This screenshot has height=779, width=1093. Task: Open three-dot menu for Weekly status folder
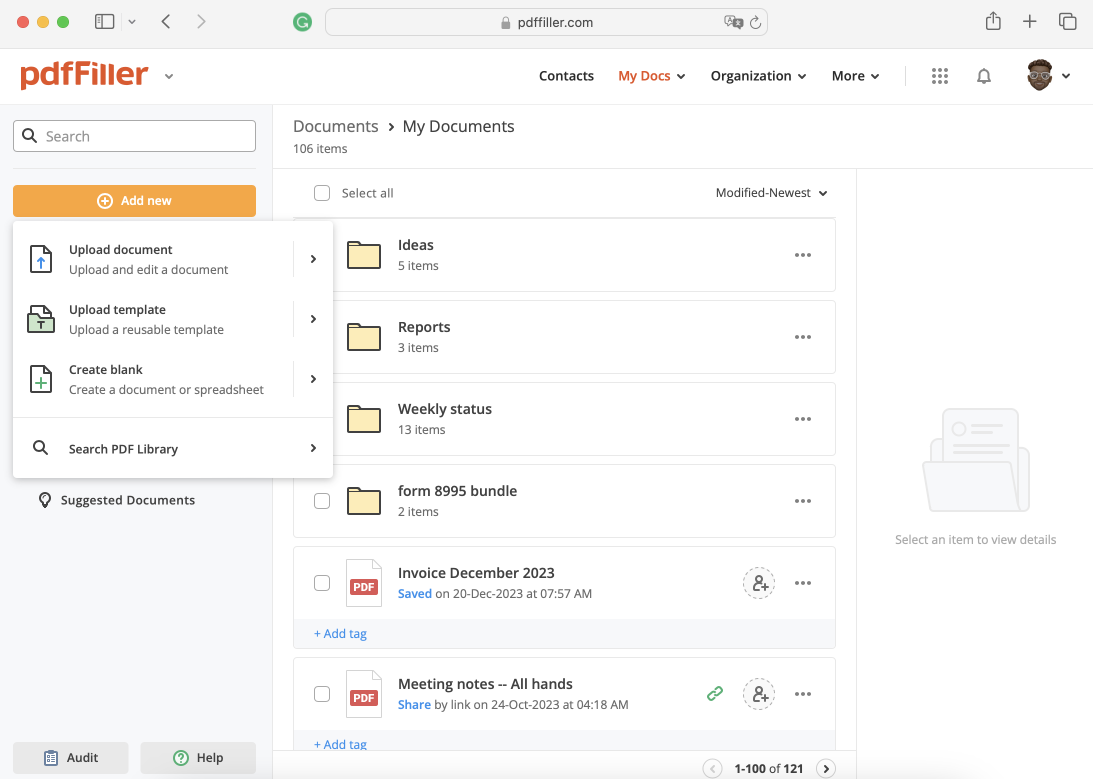click(802, 419)
